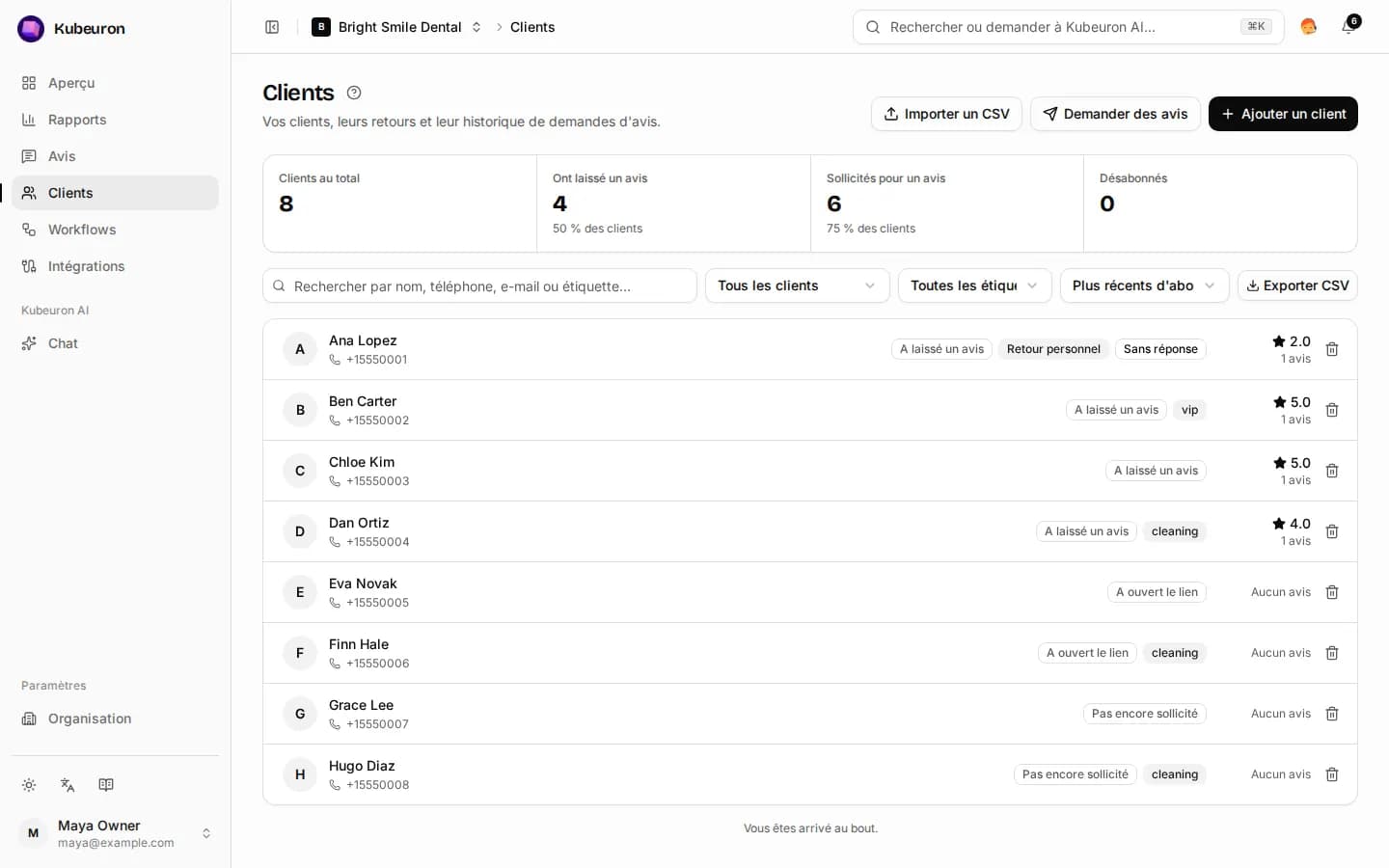The image size is (1389, 868).
Task: Navigate to Avis page
Action: [116, 156]
